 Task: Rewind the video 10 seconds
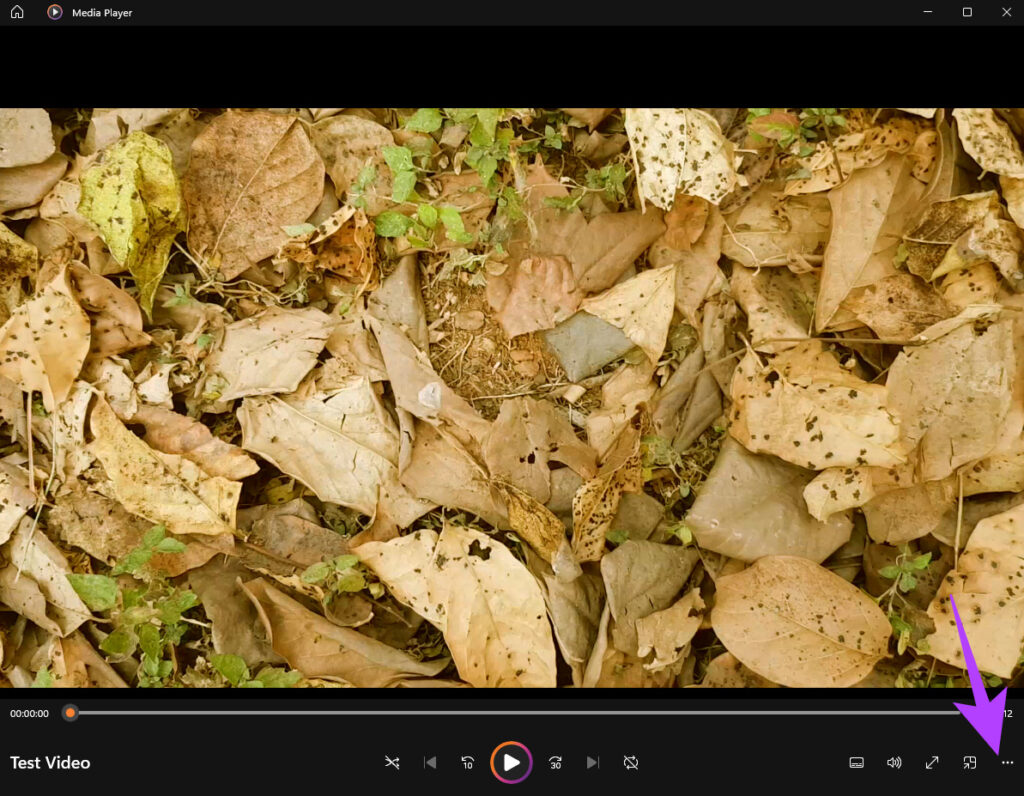click(x=467, y=762)
